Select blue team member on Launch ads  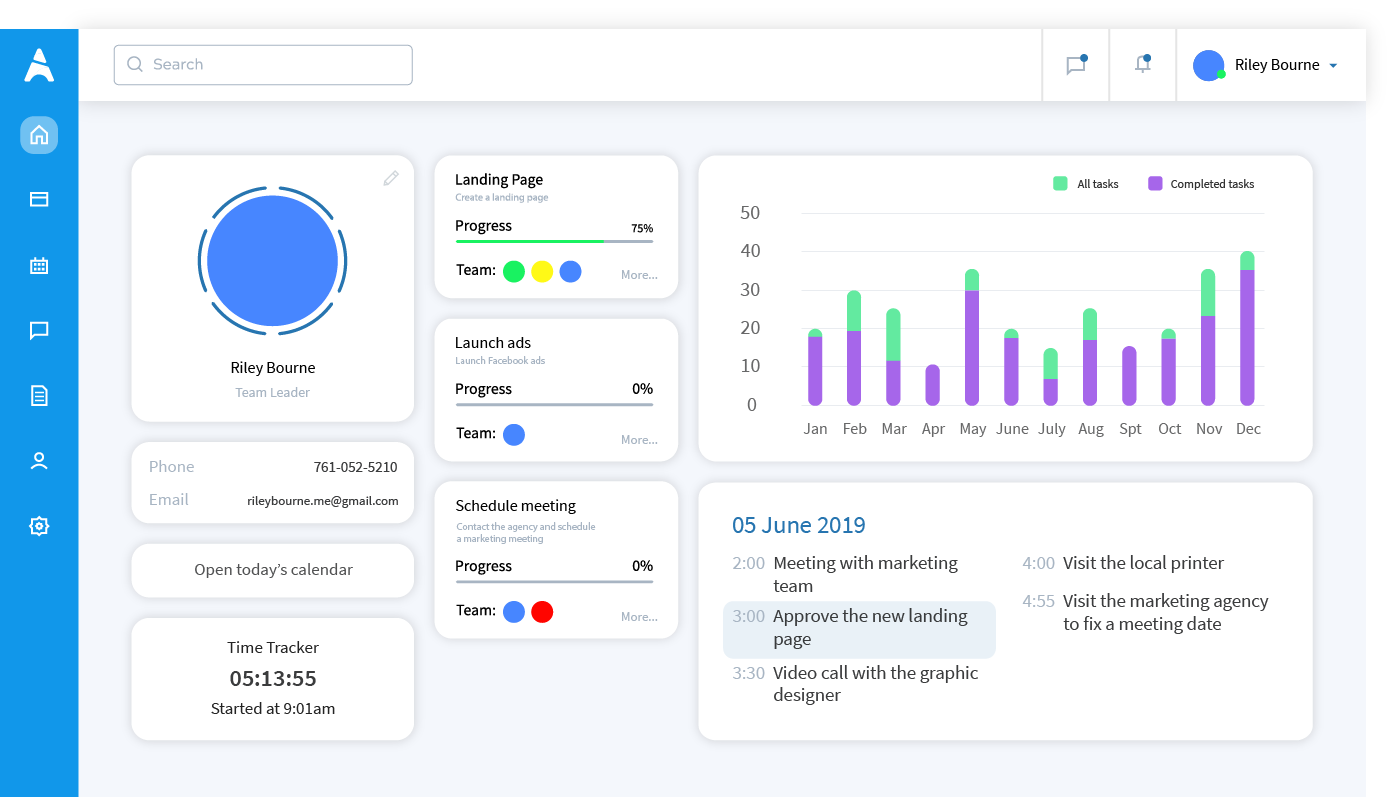514,434
